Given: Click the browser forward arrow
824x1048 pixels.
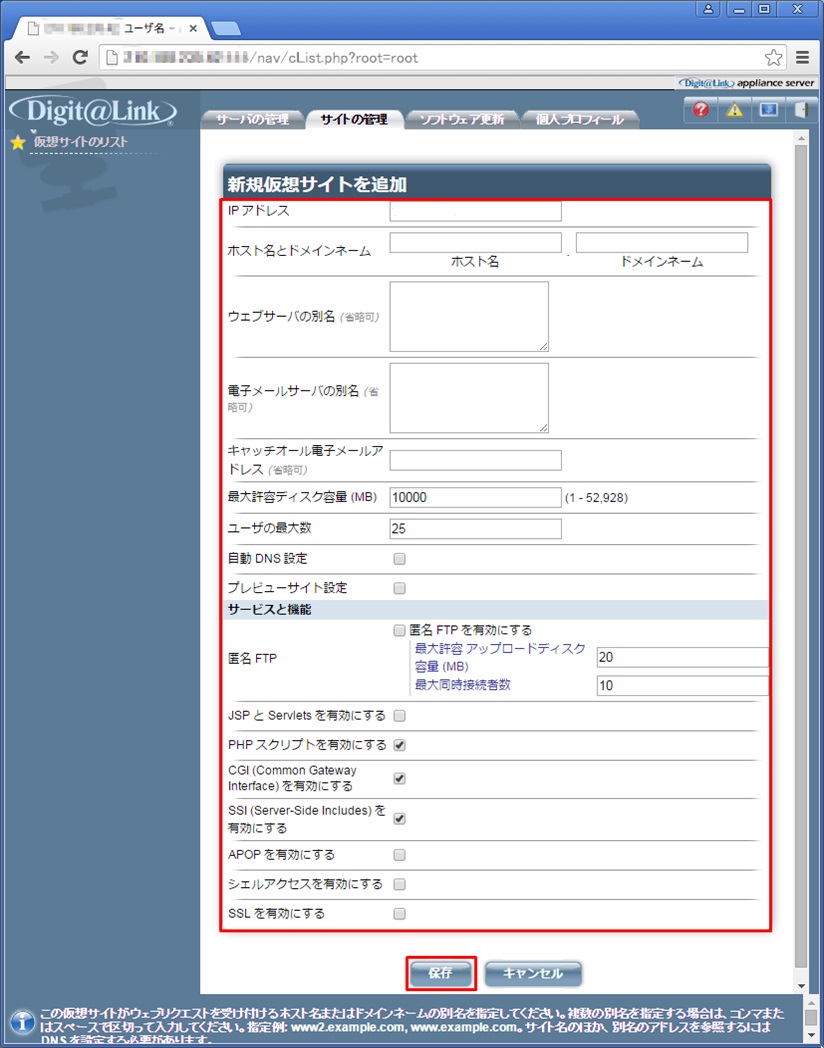Looking at the screenshot, I should click(51, 57).
